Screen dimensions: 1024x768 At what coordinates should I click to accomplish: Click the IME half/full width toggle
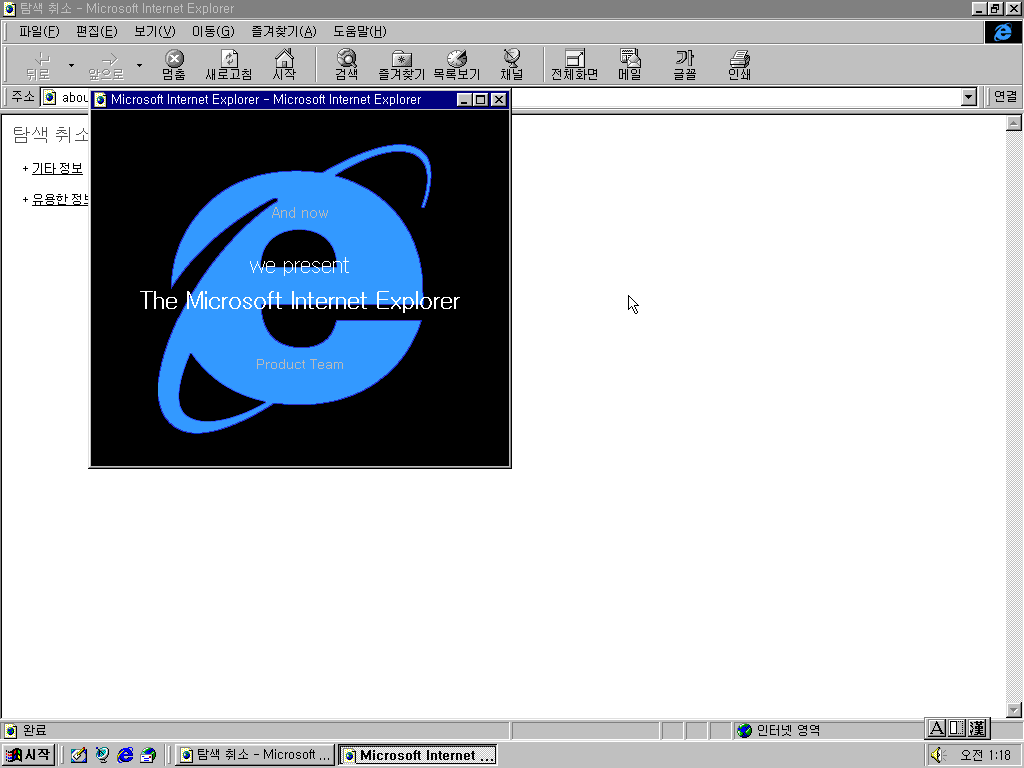click(x=957, y=728)
